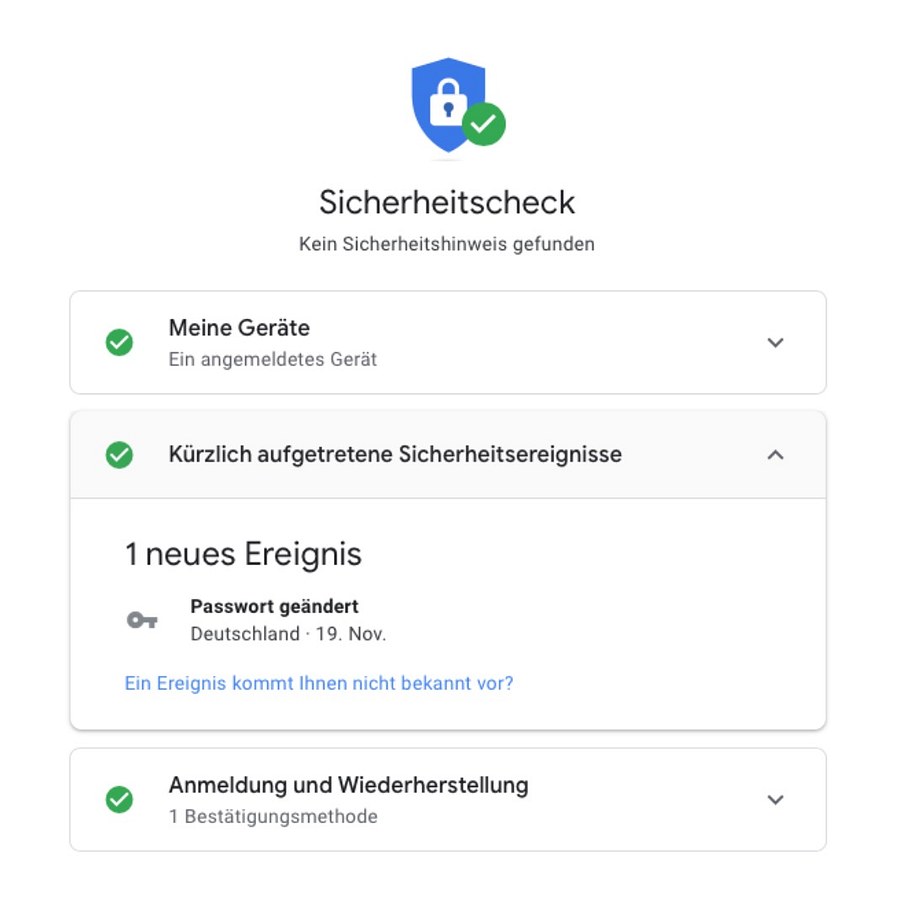Click the green check icon beside Kürzlich aufgetretene Sicherheitsereignisse
The image size is (910, 910).
[119, 455]
